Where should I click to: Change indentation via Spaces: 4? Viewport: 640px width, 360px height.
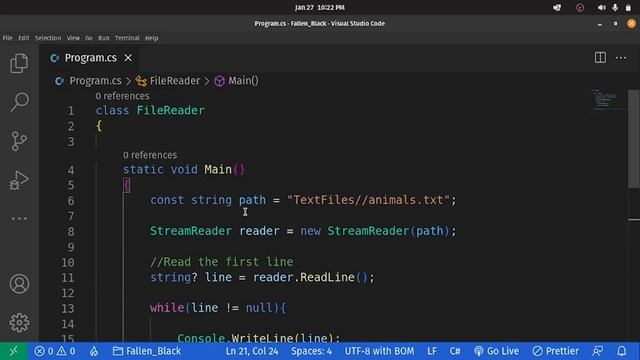point(311,351)
